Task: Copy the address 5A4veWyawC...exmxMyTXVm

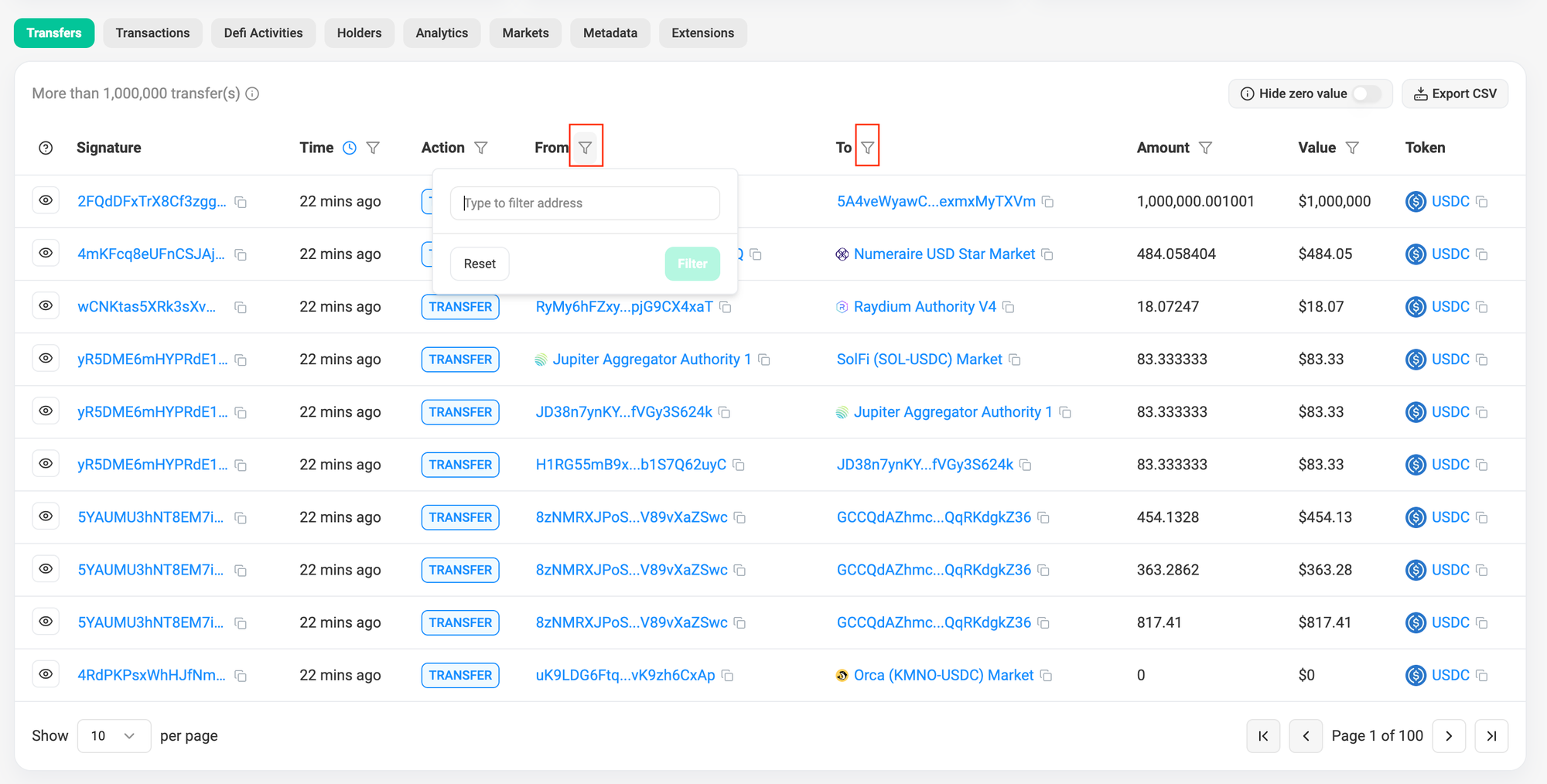Action: coord(1048,202)
